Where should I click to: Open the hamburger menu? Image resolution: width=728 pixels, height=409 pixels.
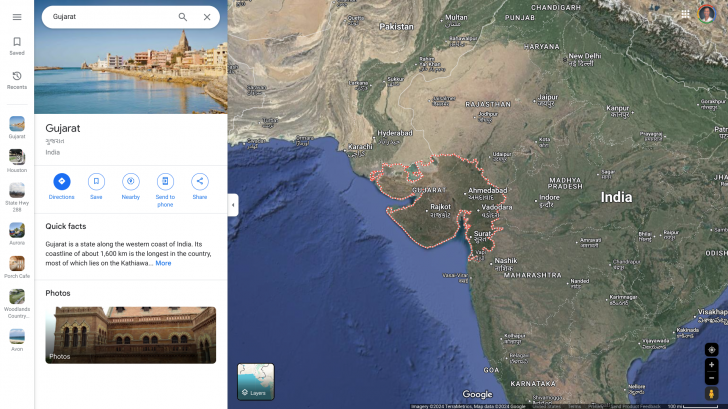click(x=17, y=17)
